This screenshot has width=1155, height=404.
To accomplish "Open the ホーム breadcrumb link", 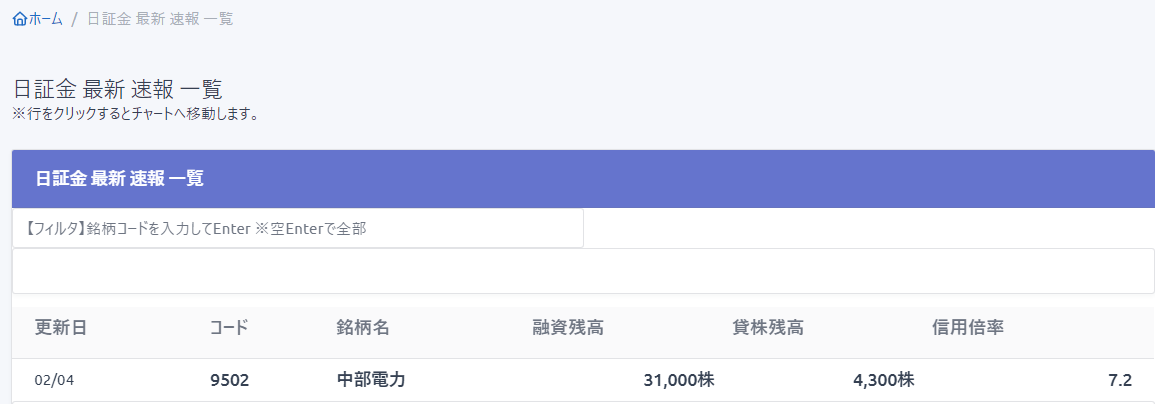I will pos(46,19).
